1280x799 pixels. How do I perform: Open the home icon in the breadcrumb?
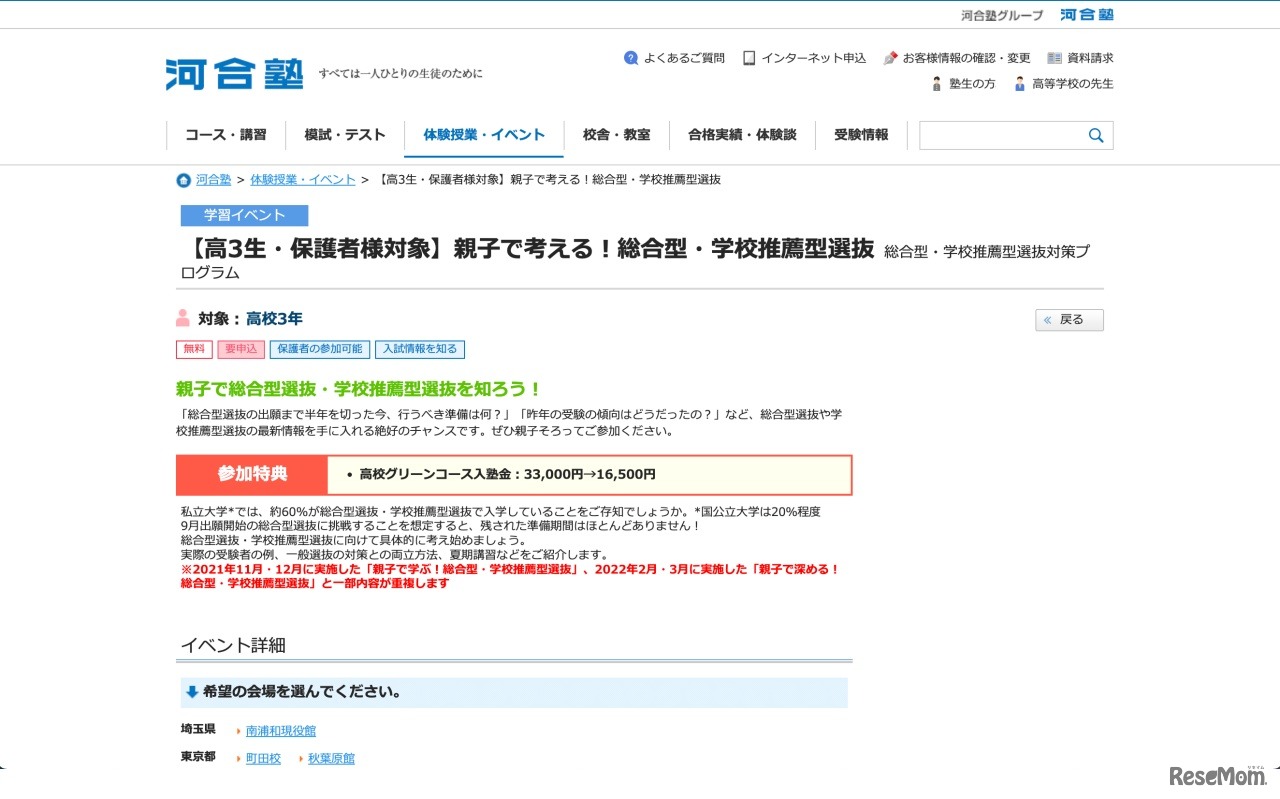181,180
